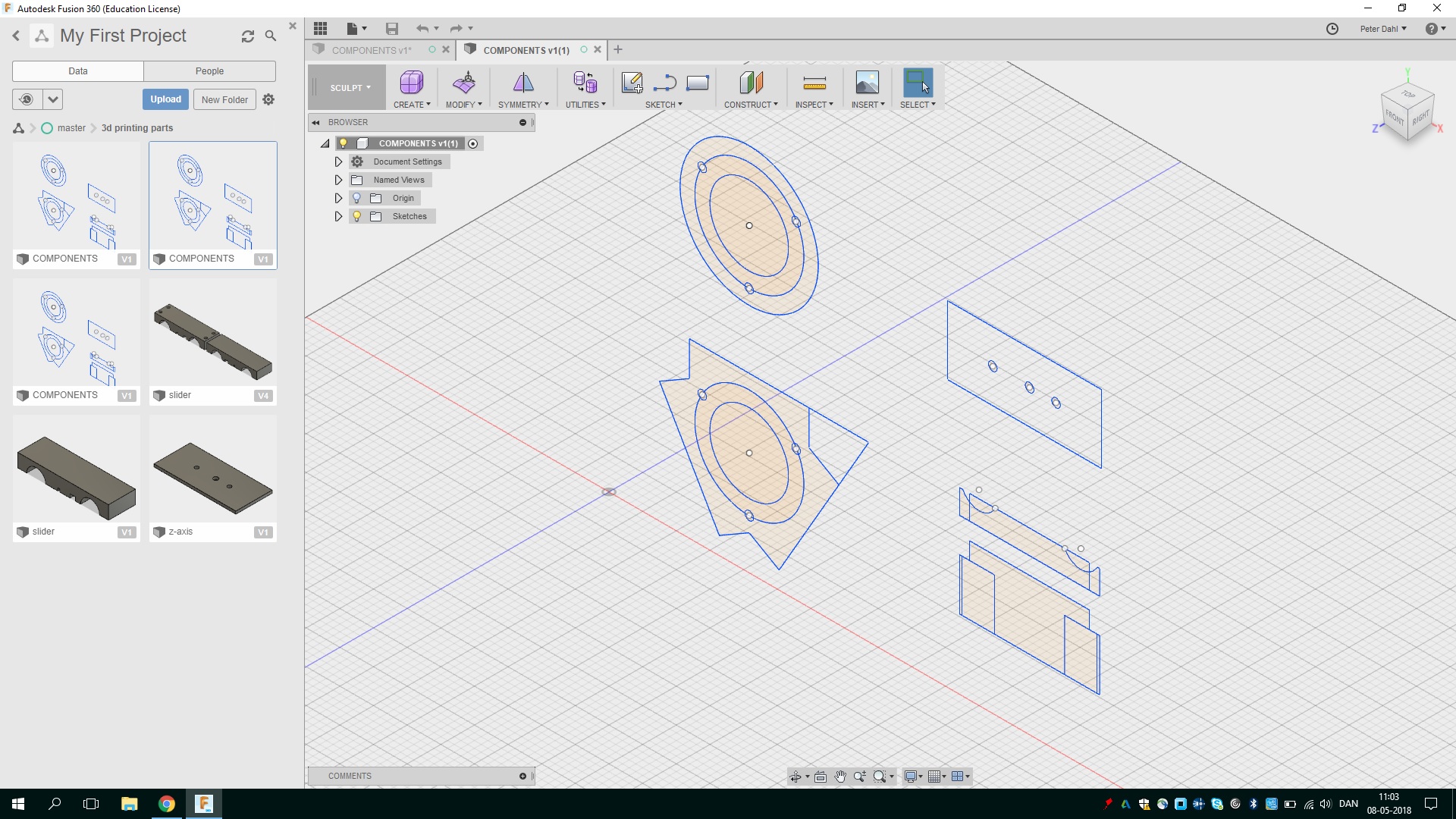Click the Inspect measure ruler icon
The image size is (1456, 819).
tap(814, 83)
